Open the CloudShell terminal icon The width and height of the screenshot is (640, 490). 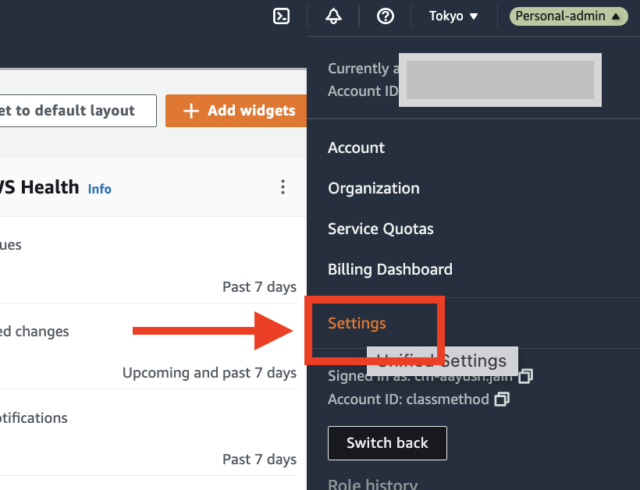[x=281, y=16]
